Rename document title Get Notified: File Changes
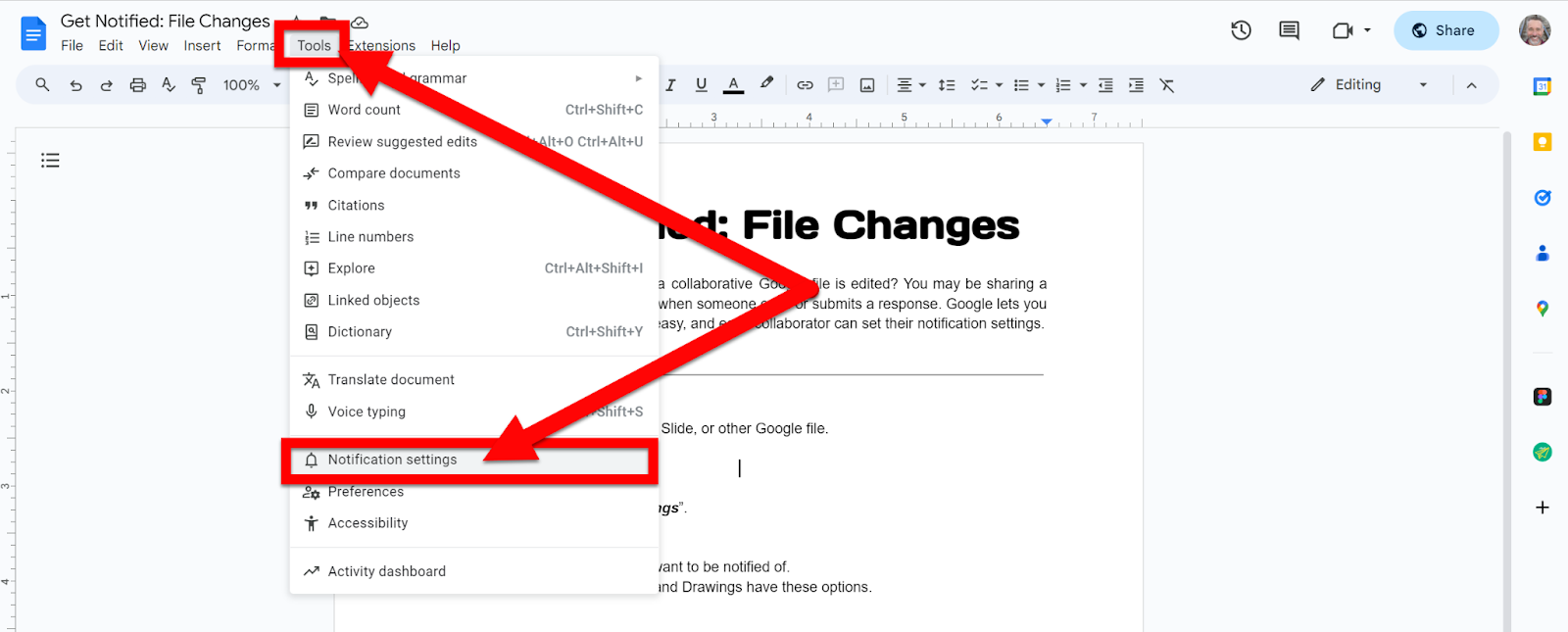Viewport: 1568px width, 632px height. tap(165, 21)
